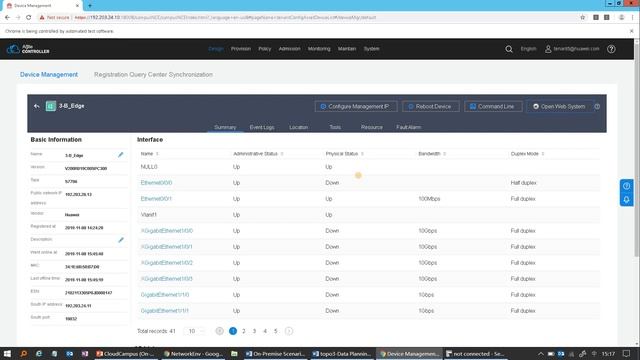Go to next page with arrow button
This screenshot has width=640, height=360.
click(x=289, y=331)
